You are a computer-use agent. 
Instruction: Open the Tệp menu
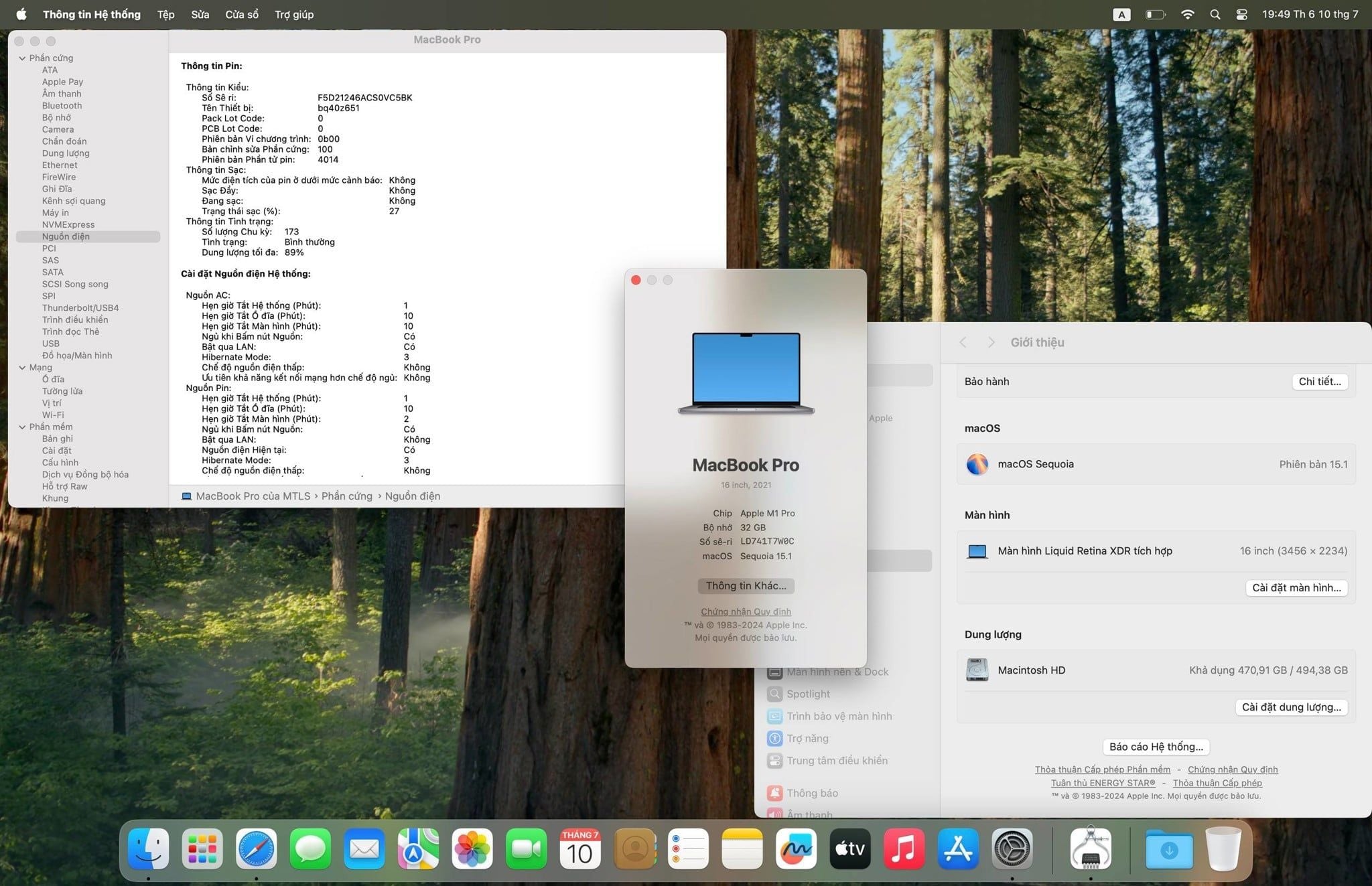[x=165, y=14]
